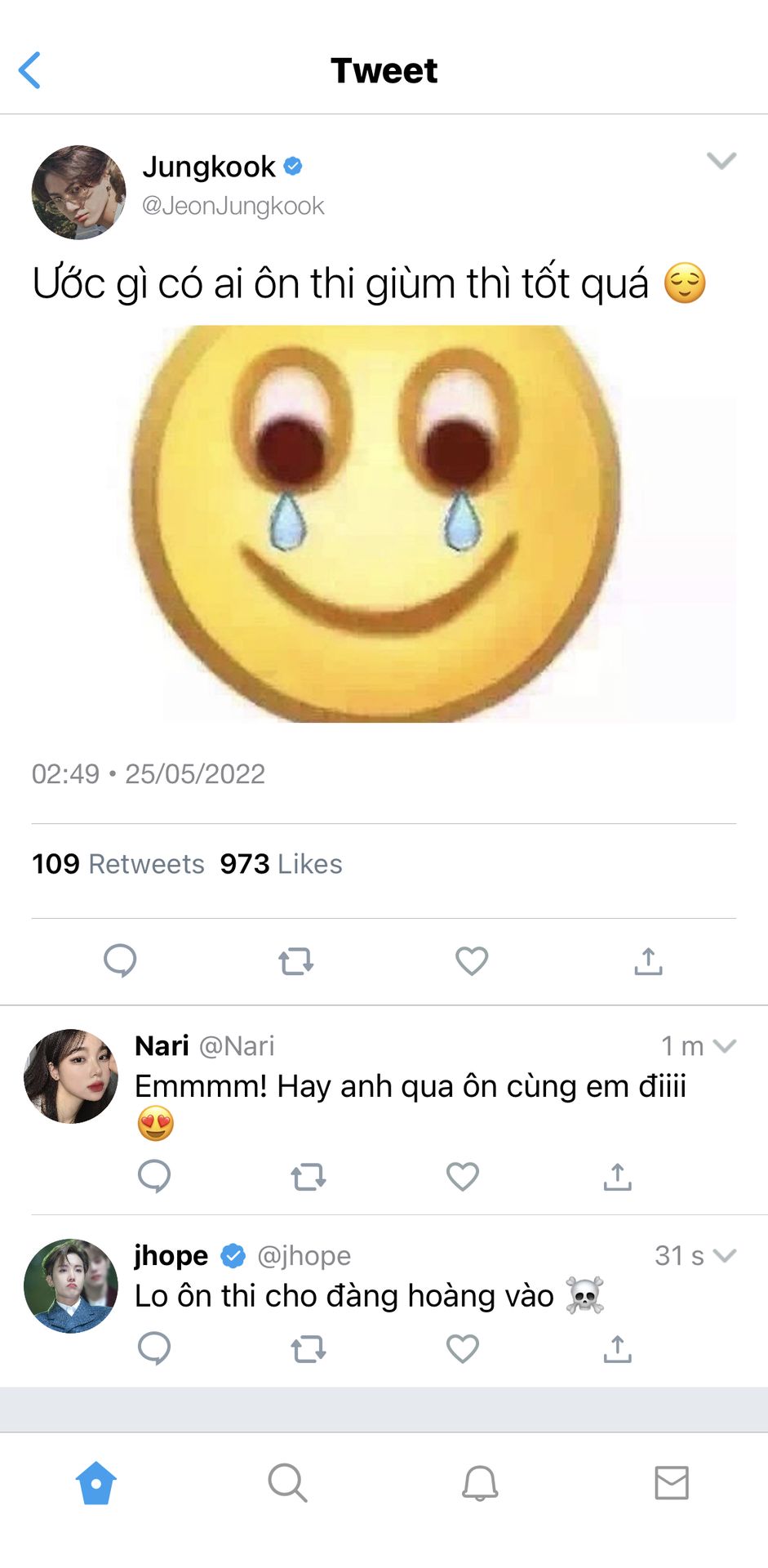This screenshot has height=1568, width=768.
Task: Open the Notifications bell tab
Action: click(x=480, y=1483)
